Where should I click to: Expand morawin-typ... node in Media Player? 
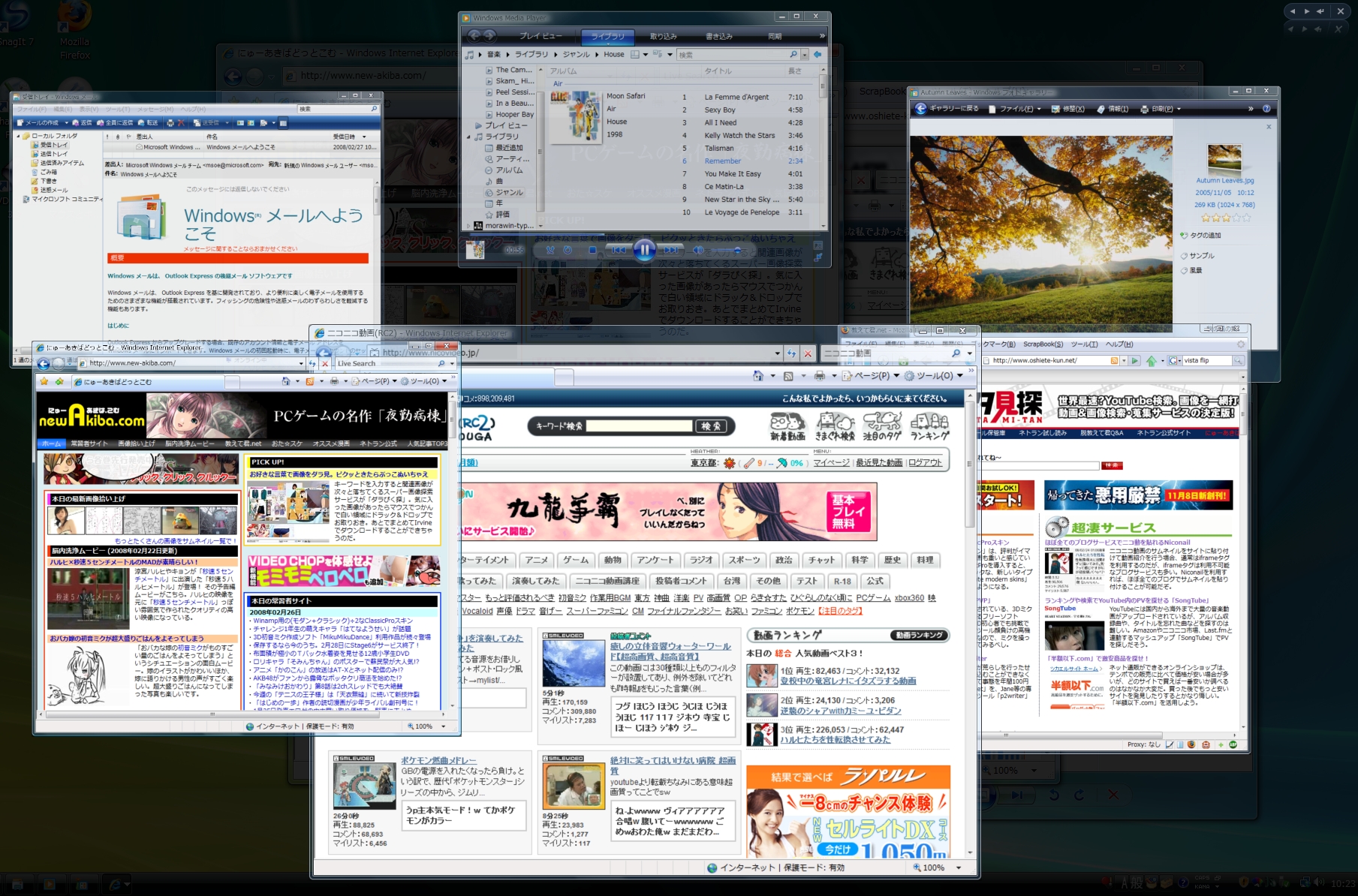tap(469, 225)
